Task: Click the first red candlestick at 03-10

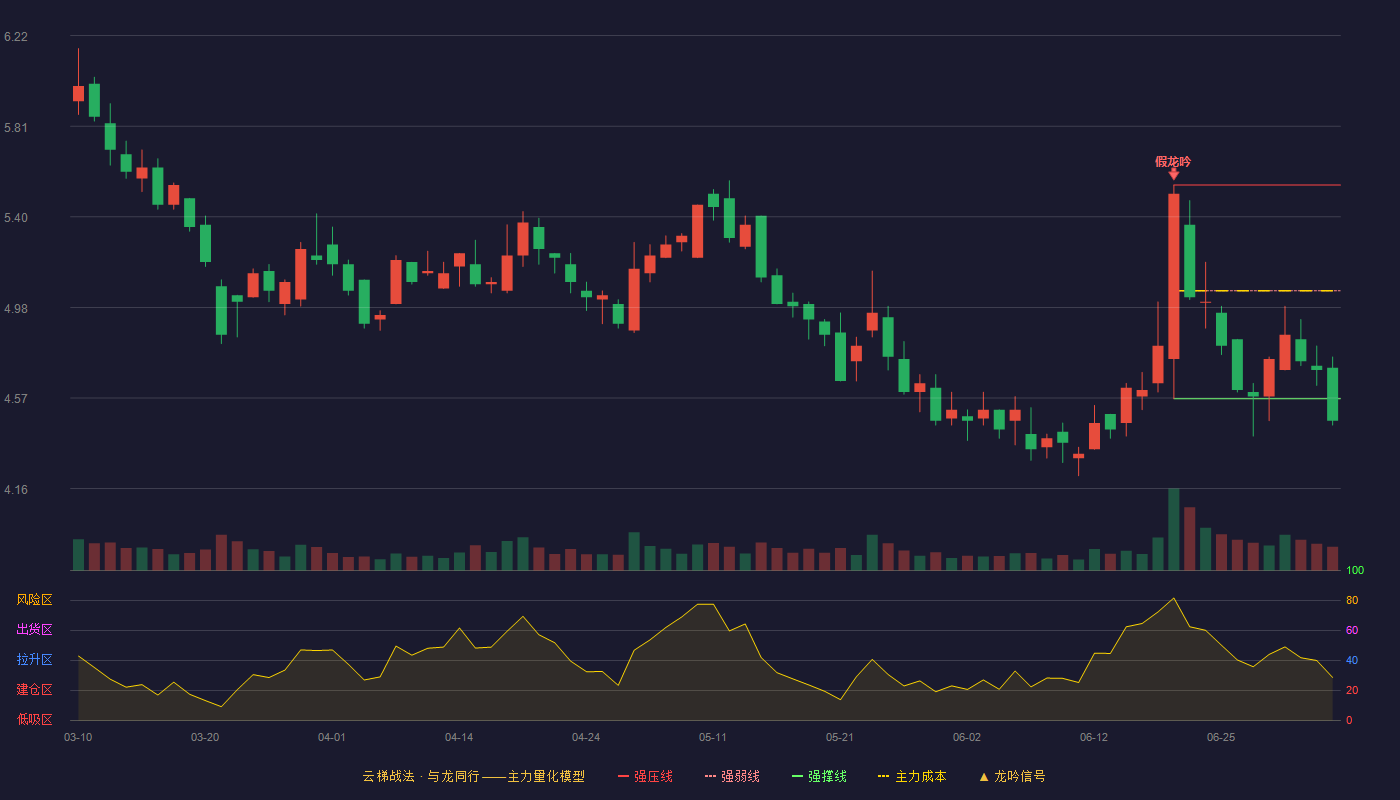Action: pyautogui.click(x=78, y=93)
